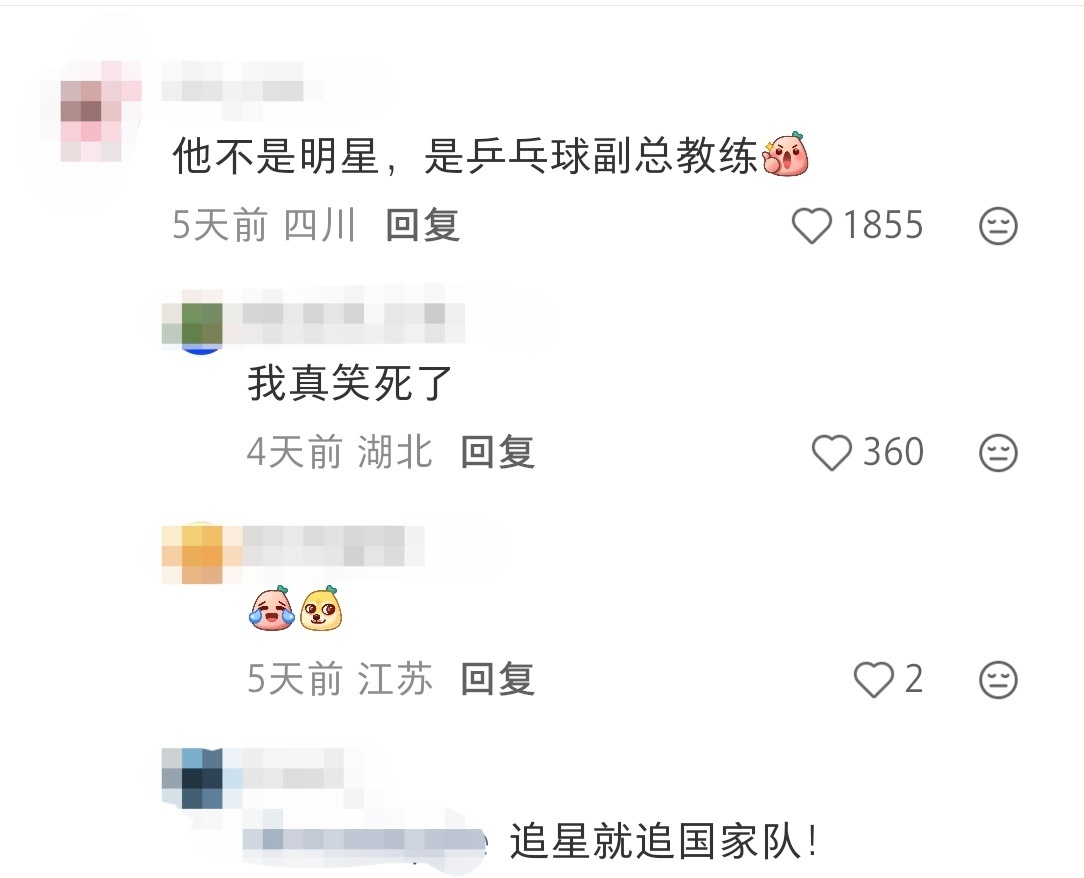The image size is (1084, 878).
Task: Tap the crying-laughing emoji in reply
Action: [272, 608]
